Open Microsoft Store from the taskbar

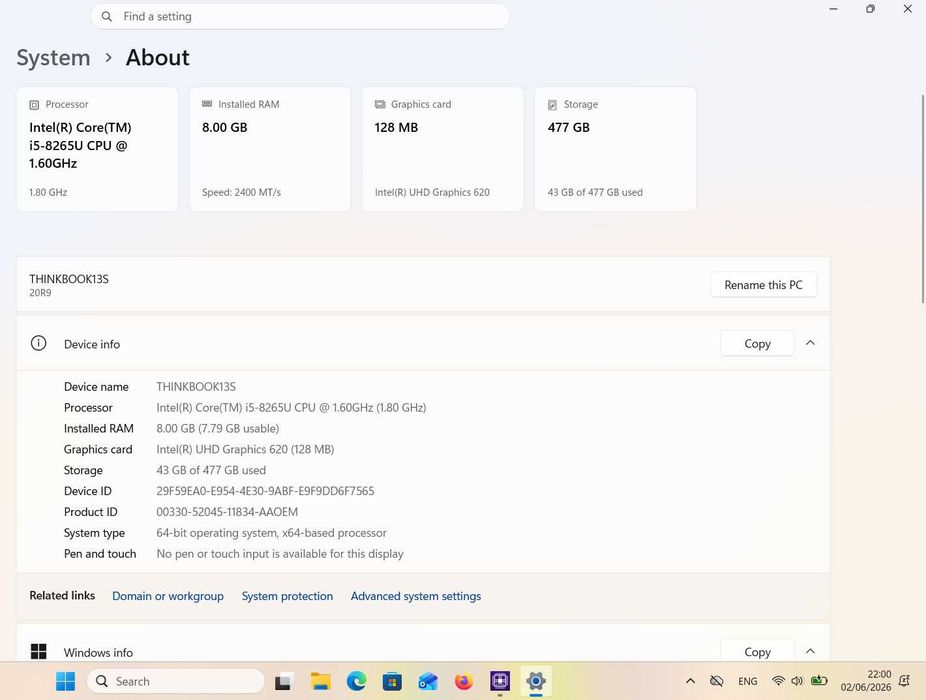[392, 681]
